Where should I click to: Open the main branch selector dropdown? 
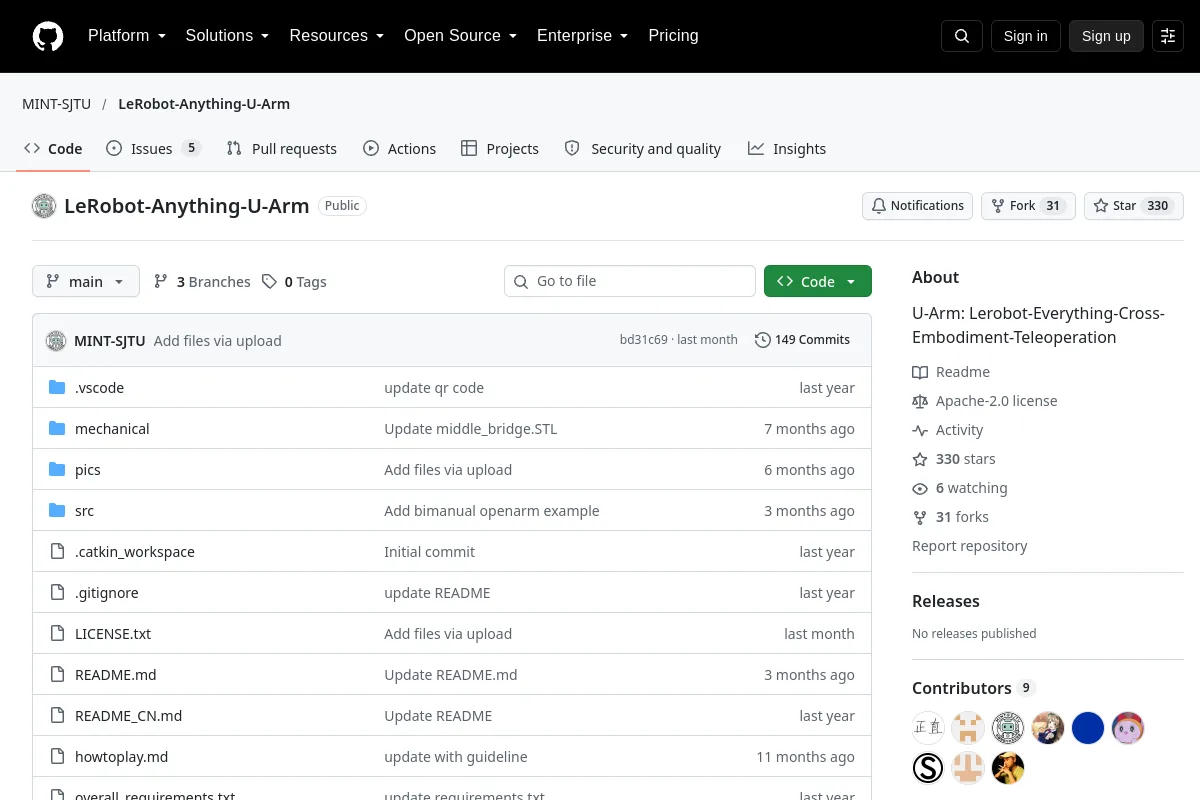coord(86,281)
